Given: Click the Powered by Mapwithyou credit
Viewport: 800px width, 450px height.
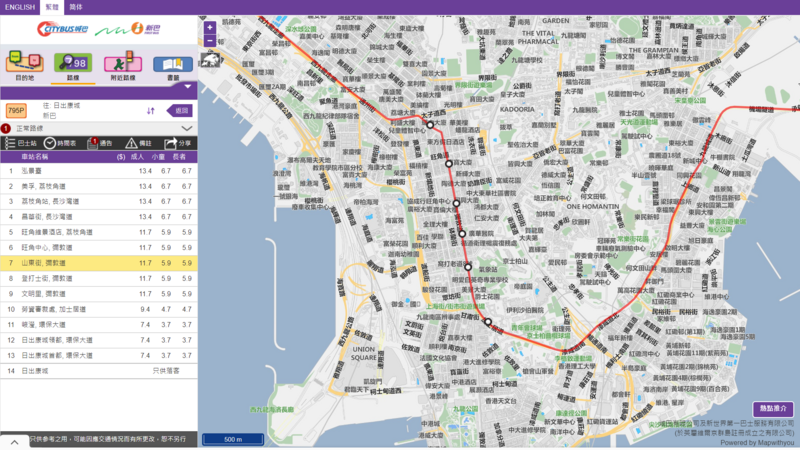Looking at the screenshot, I should (x=757, y=443).
